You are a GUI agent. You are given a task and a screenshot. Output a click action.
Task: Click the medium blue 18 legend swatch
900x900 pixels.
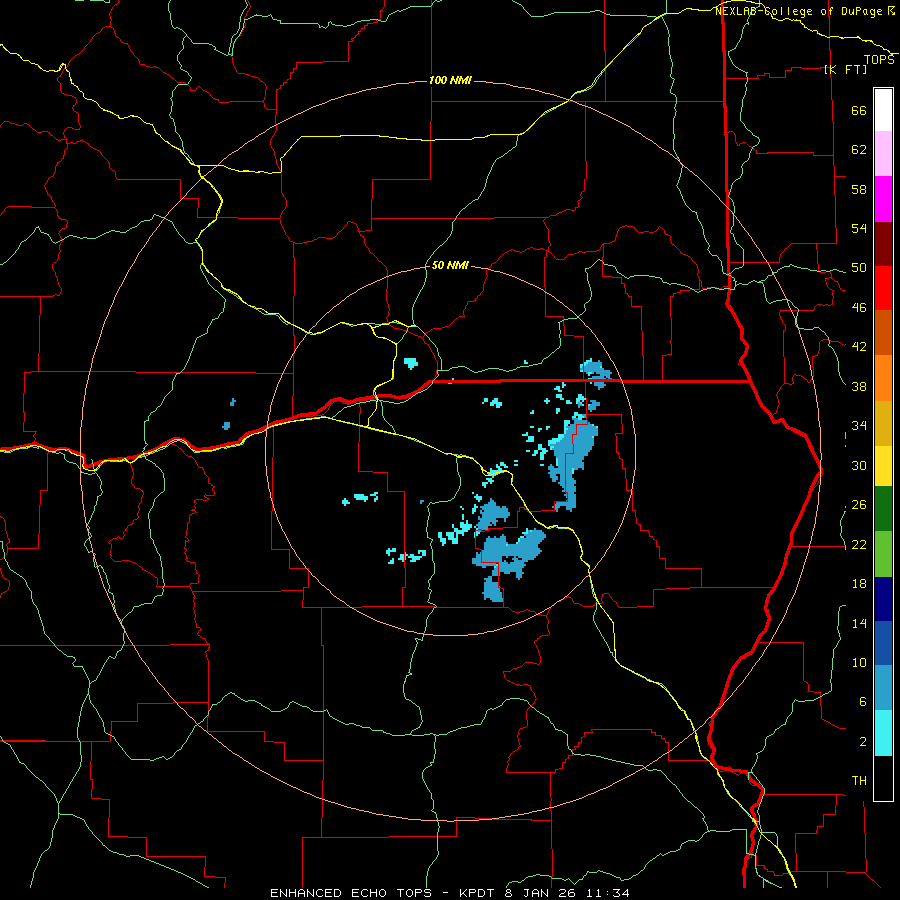(883, 643)
